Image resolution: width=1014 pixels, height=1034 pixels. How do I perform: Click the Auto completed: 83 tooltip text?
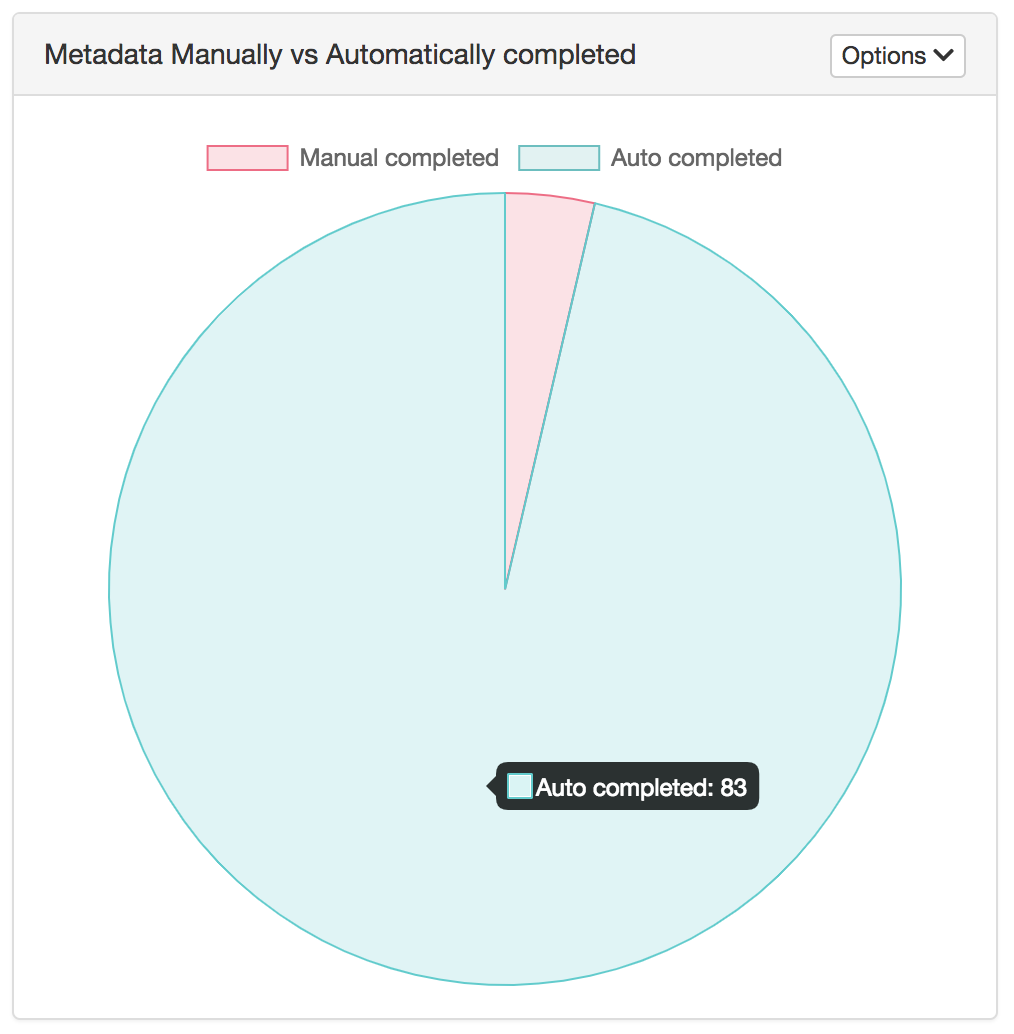point(641,788)
